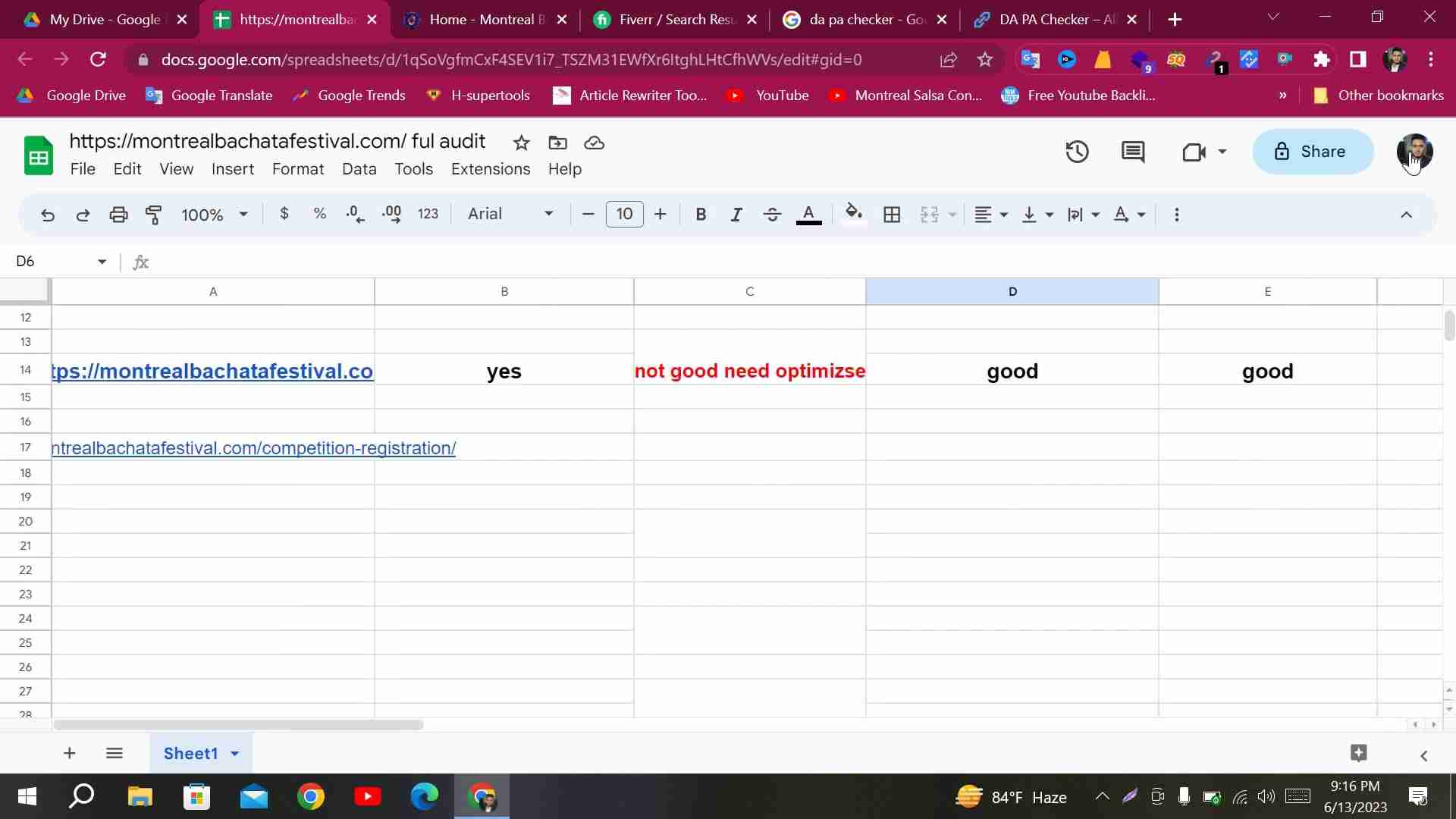Open the Format menu
The height and width of the screenshot is (819, 1456).
pos(297,169)
